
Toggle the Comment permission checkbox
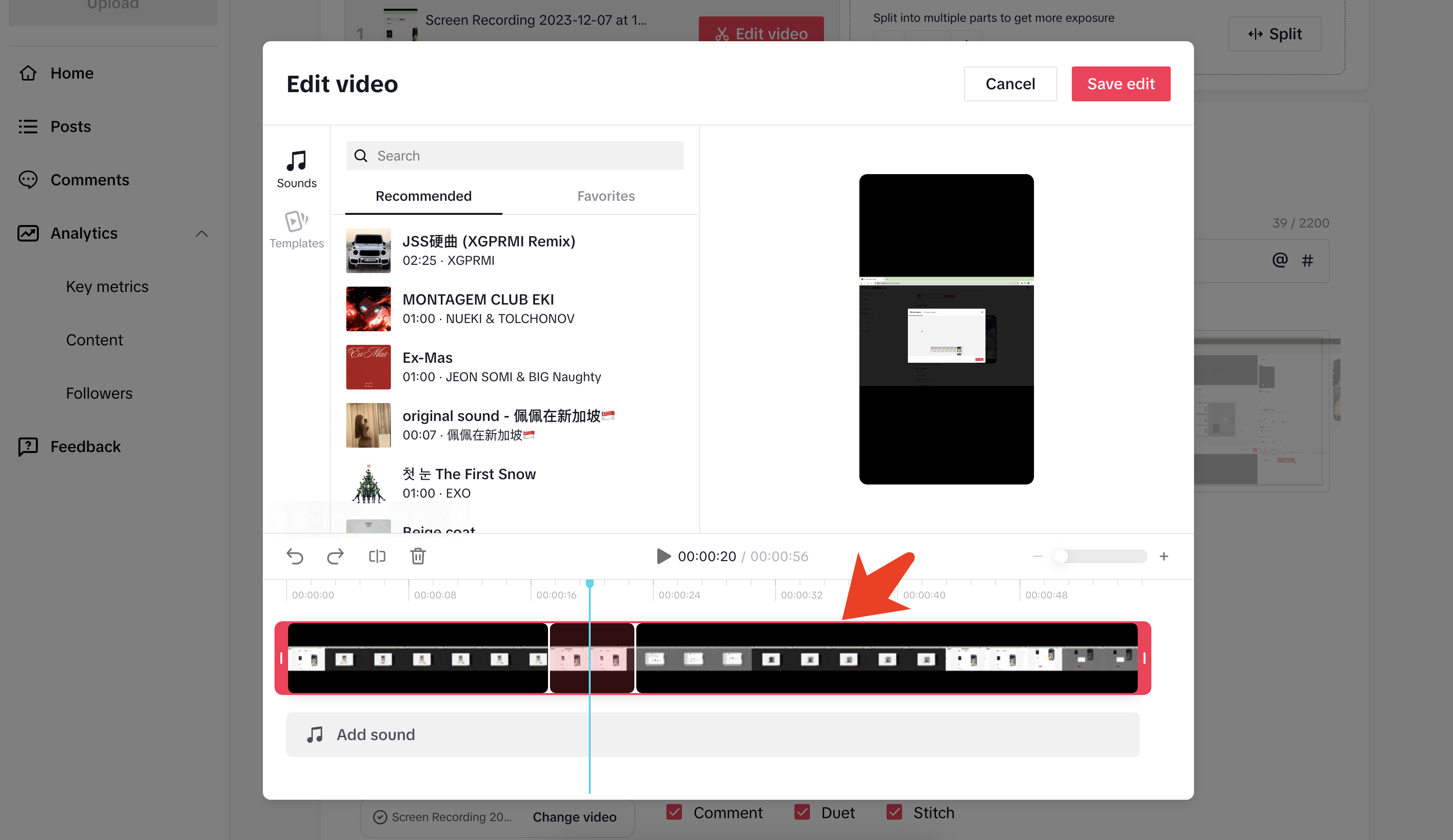tap(674, 812)
